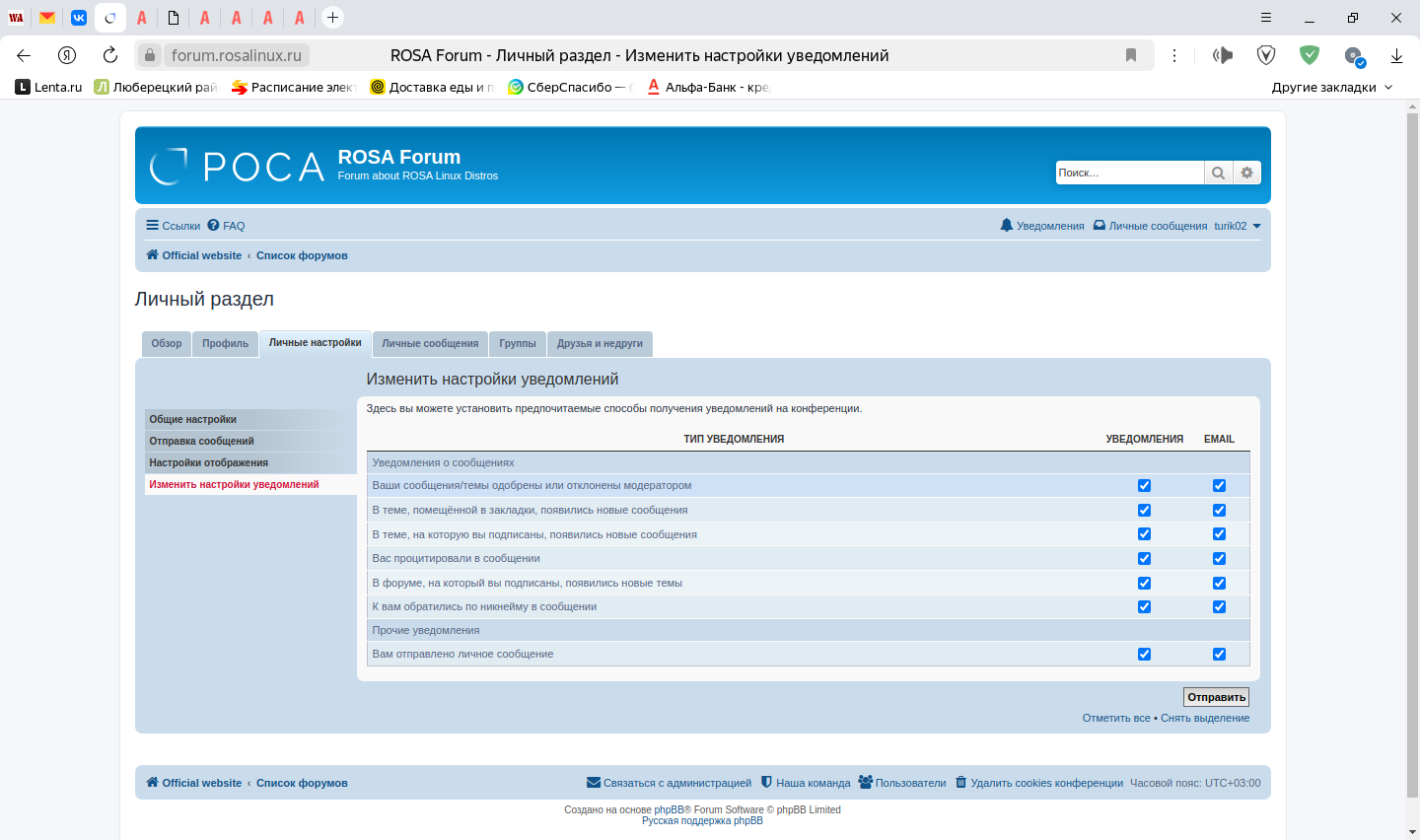Open the green shield ad blocker extension
The image size is (1420, 840).
coord(1310,55)
